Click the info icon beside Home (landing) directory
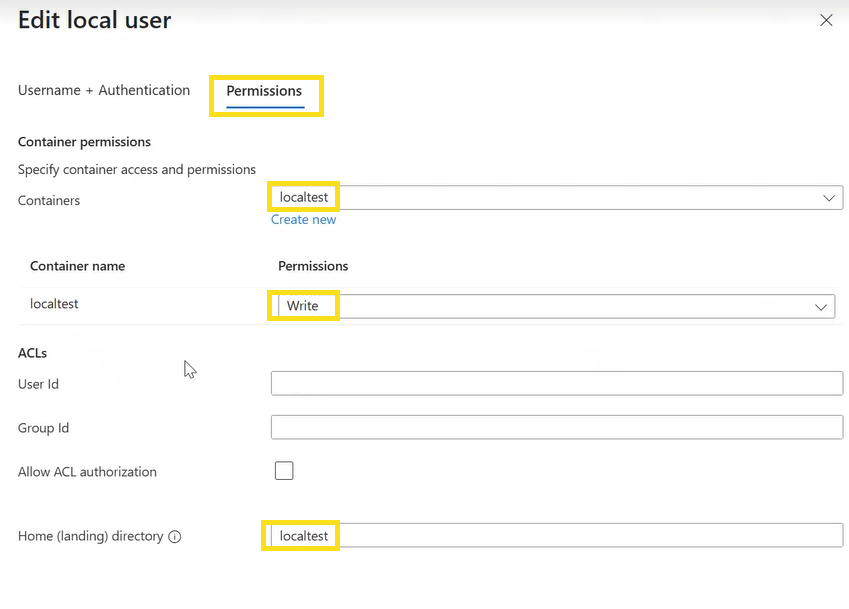Viewport: 849px width, 609px height. click(x=175, y=536)
